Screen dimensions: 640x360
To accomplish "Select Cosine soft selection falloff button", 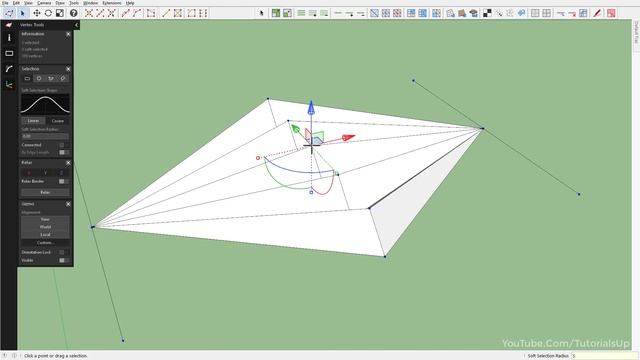I will point(58,121).
